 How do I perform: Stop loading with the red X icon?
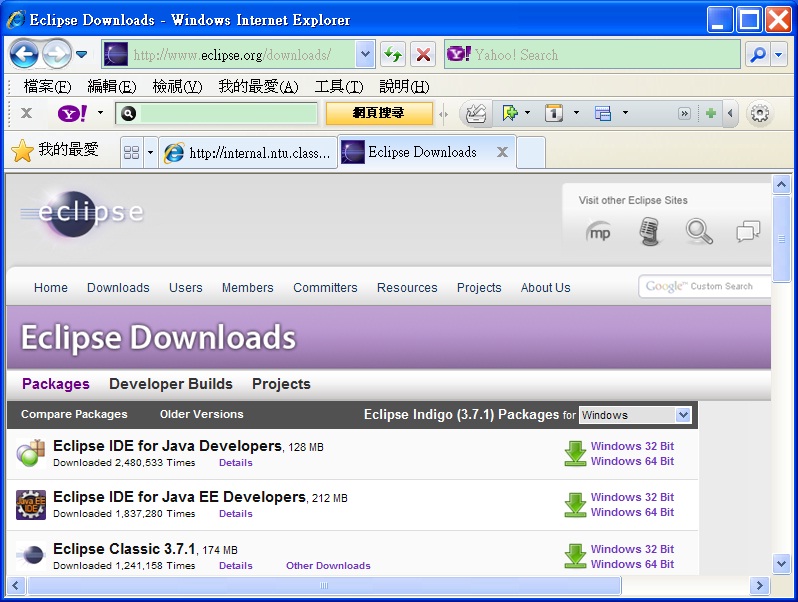[x=423, y=54]
